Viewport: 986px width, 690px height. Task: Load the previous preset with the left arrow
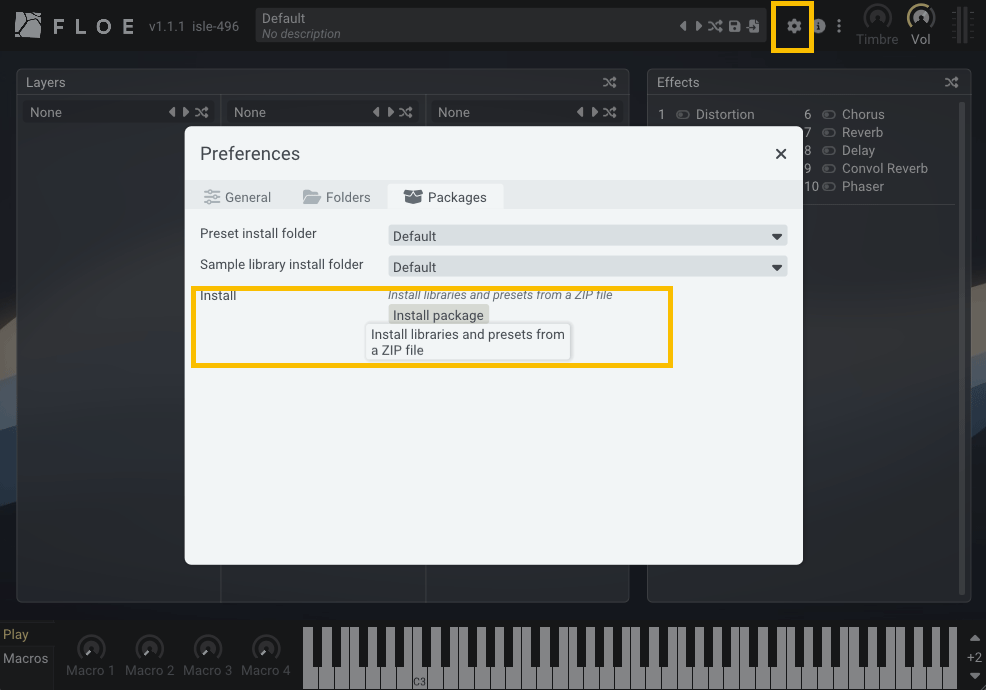[x=683, y=26]
